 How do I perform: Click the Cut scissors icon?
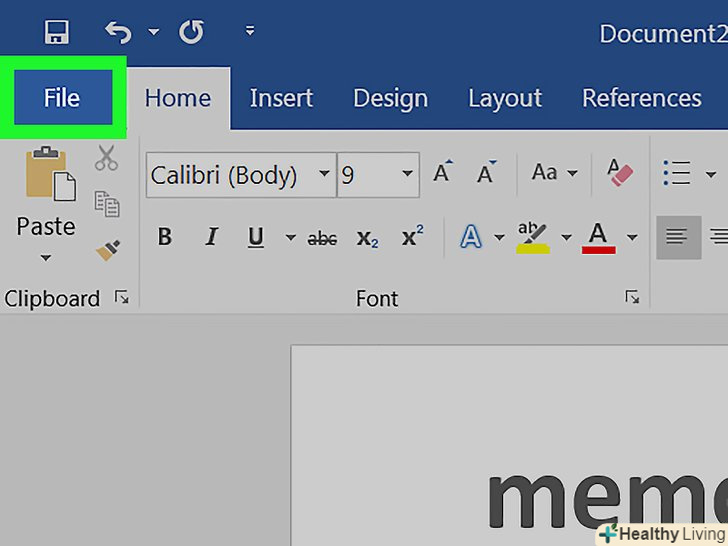point(106,158)
